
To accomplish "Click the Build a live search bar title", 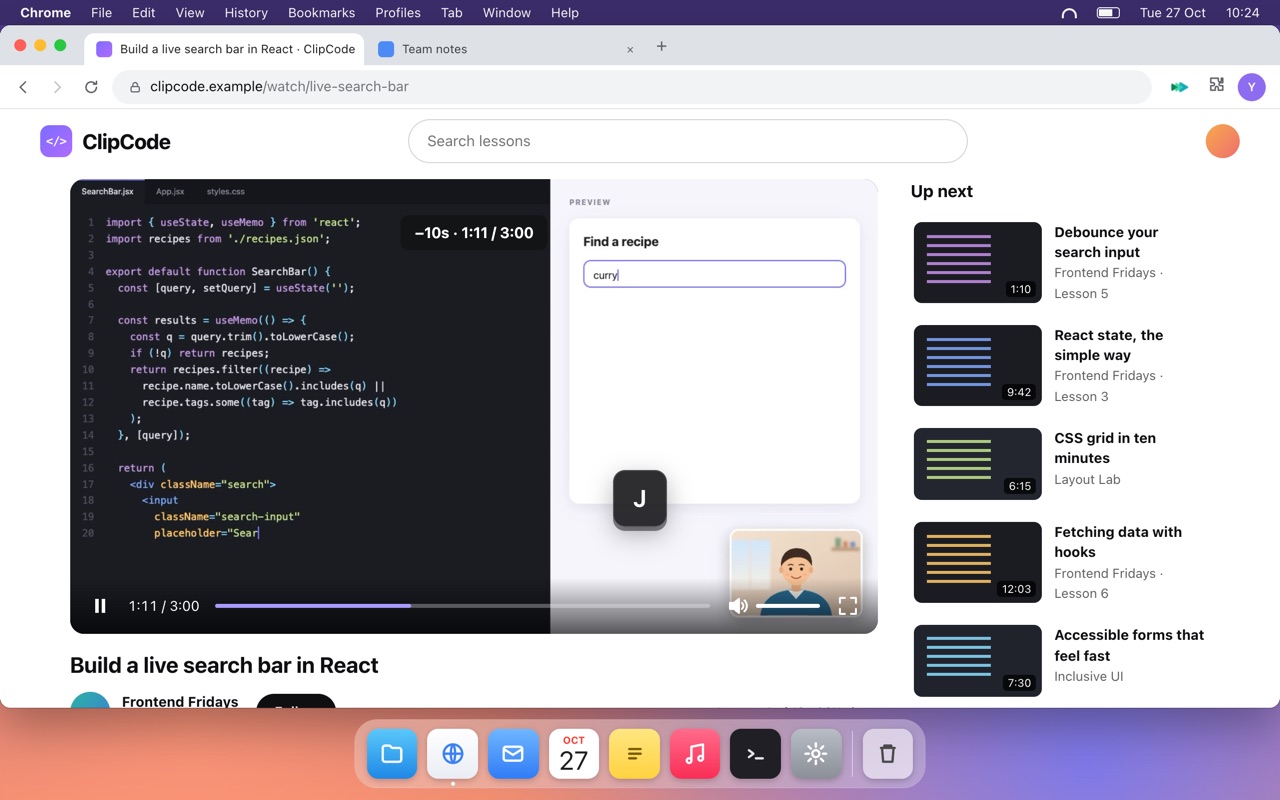I will click(x=224, y=665).
